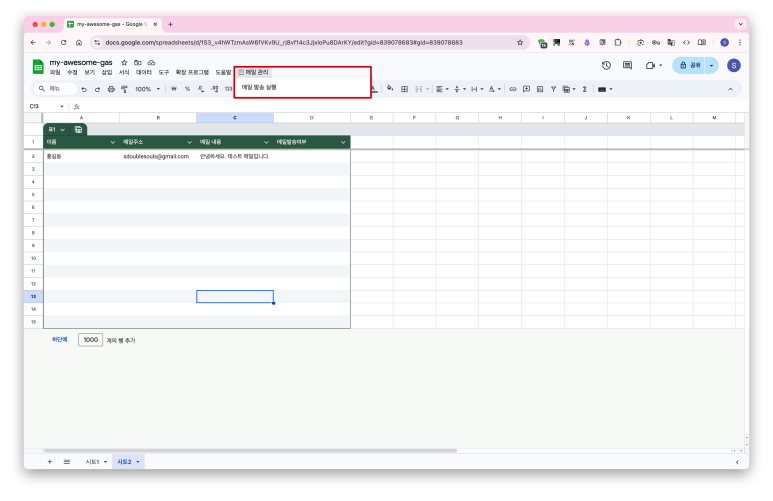Click the print icon
Screen dimensions: 773x501
click(110, 89)
